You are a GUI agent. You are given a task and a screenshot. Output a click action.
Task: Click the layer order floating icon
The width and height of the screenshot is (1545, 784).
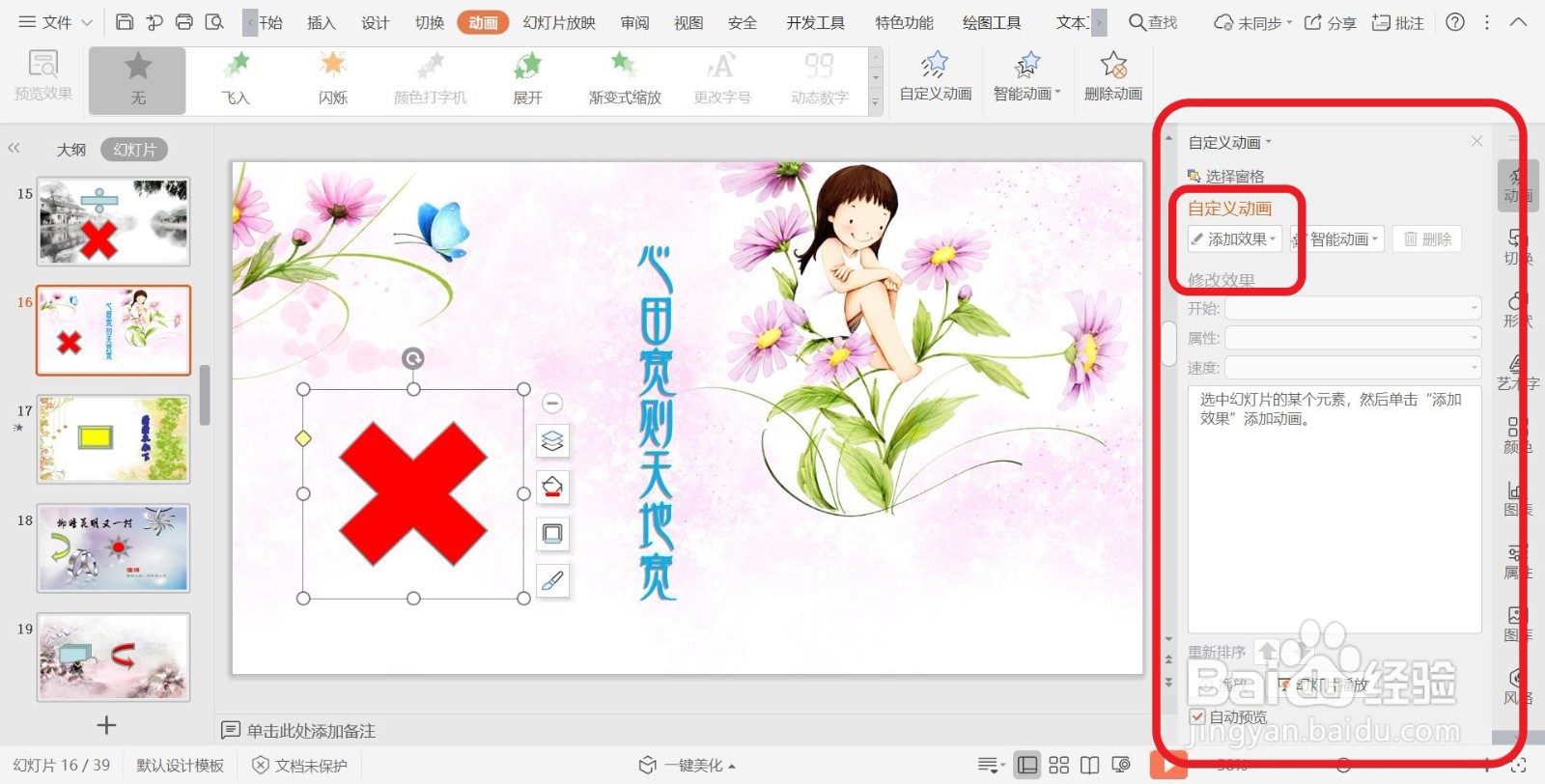(552, 441)
